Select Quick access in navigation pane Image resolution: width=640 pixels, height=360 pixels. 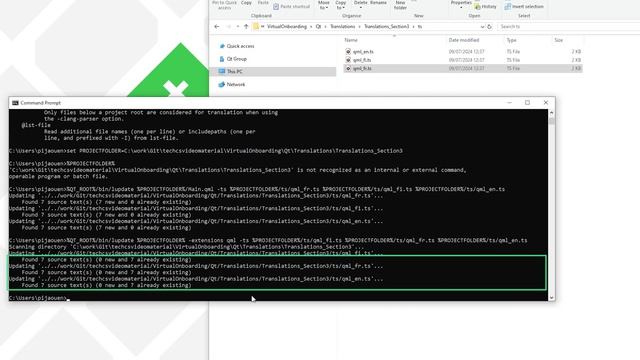point(240,46)
